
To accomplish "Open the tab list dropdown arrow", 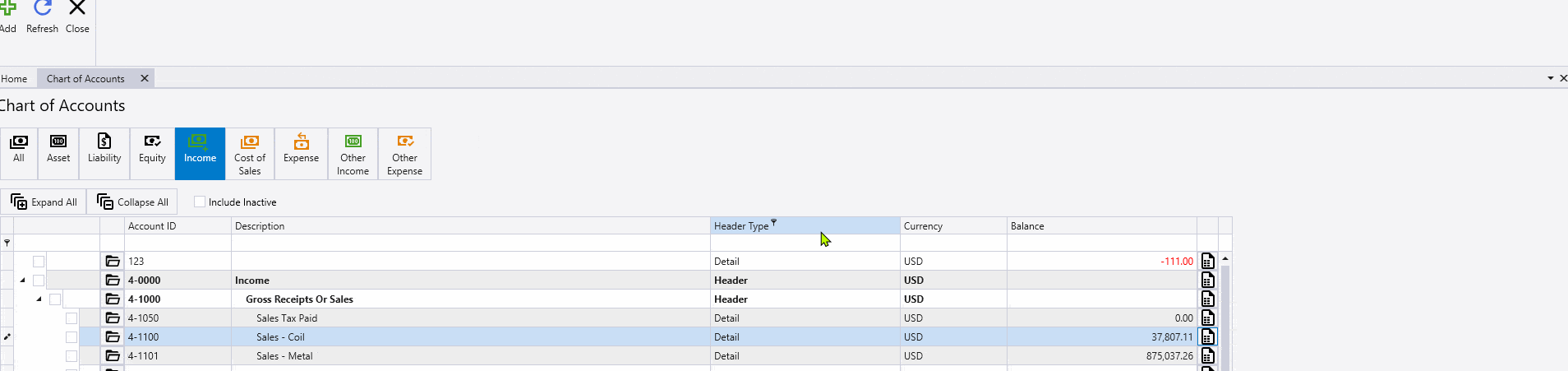I will pos(1551,78).
